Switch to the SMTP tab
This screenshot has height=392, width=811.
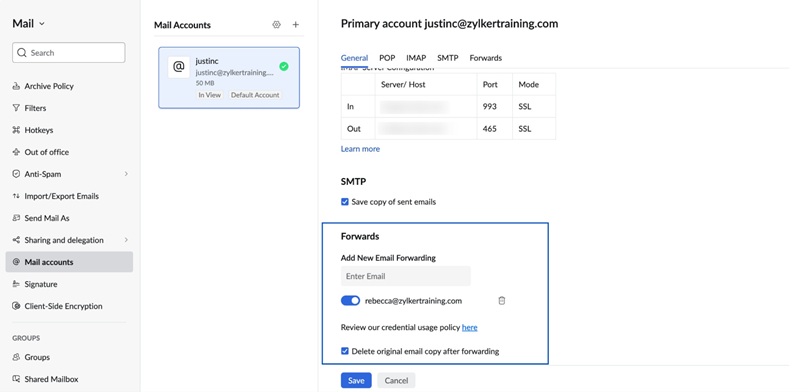click(x=447, y=58)
